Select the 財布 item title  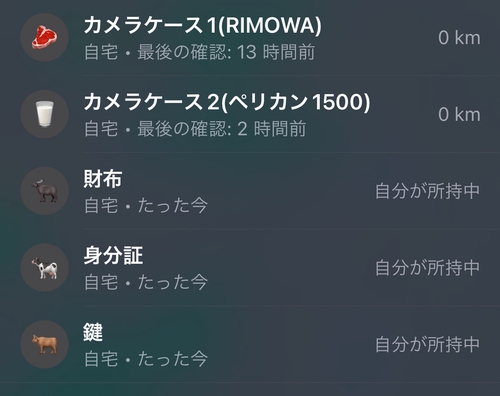103,179
